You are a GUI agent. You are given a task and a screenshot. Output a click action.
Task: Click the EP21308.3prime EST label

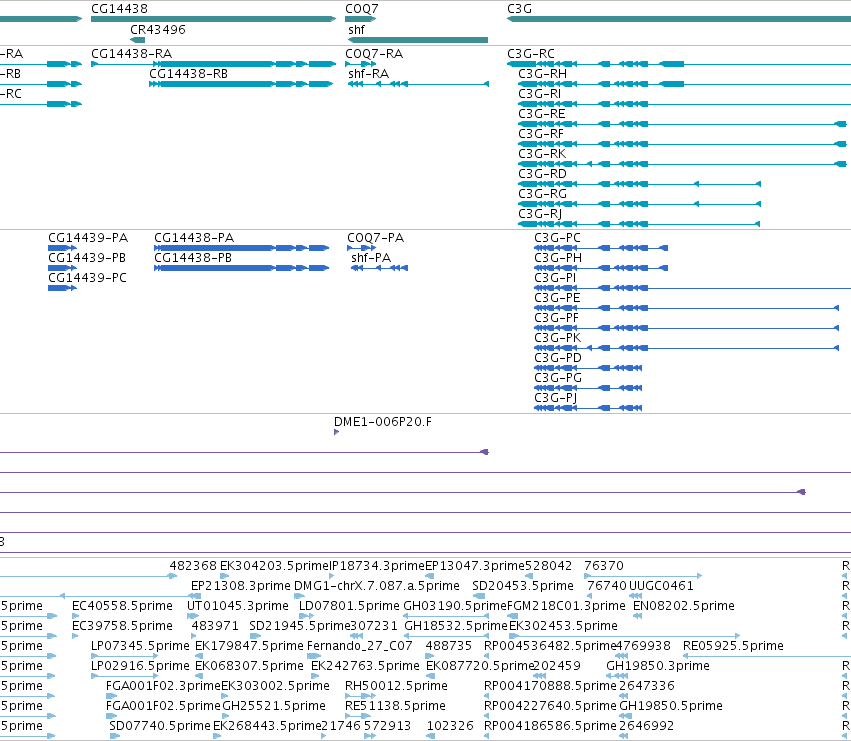[241, 586]
